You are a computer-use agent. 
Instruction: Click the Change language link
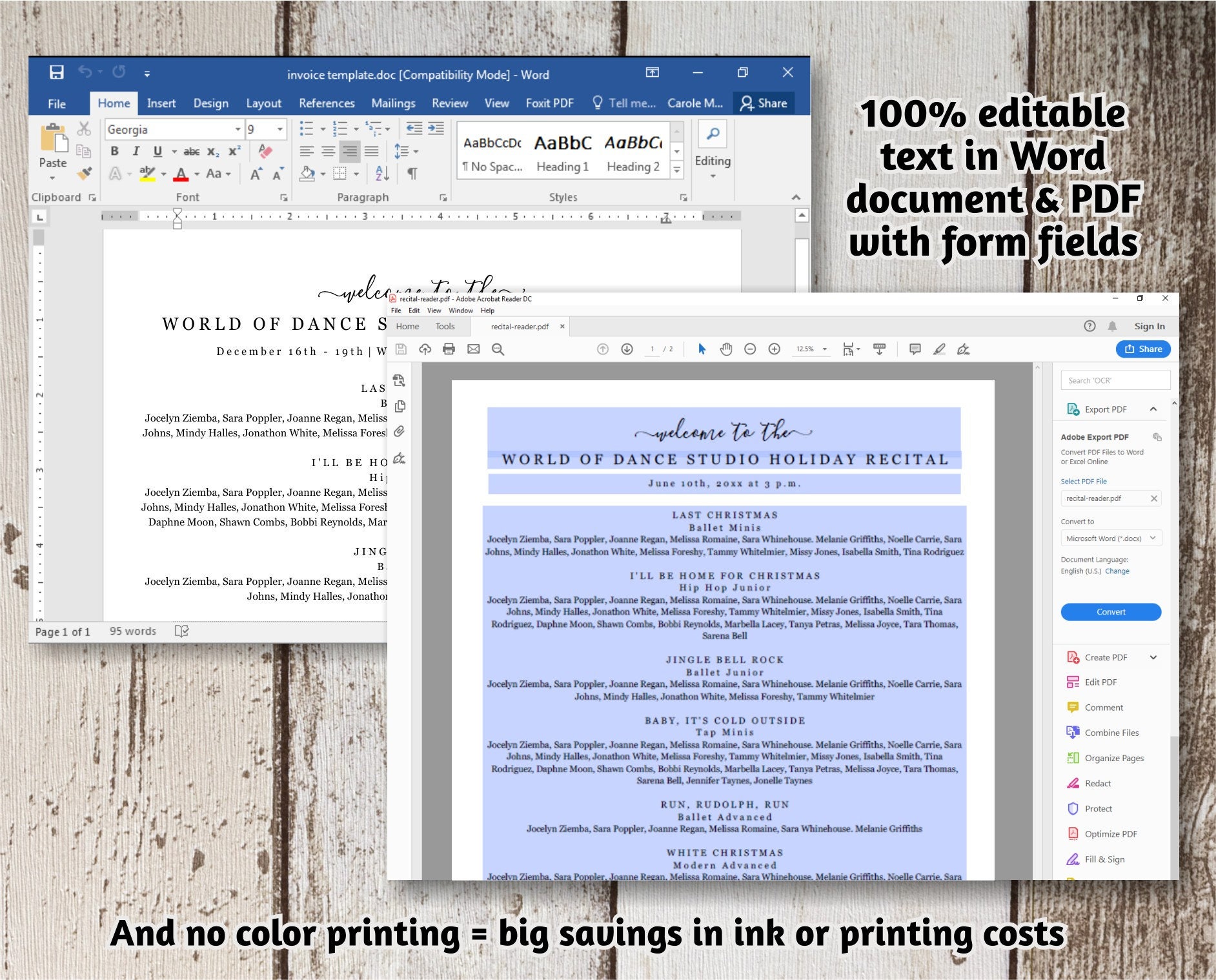[1117, 571]
